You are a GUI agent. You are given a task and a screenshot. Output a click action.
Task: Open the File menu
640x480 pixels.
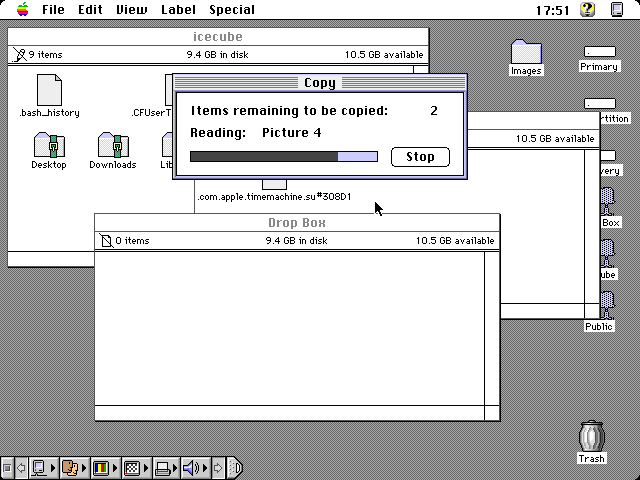click(x=53, y=9)
